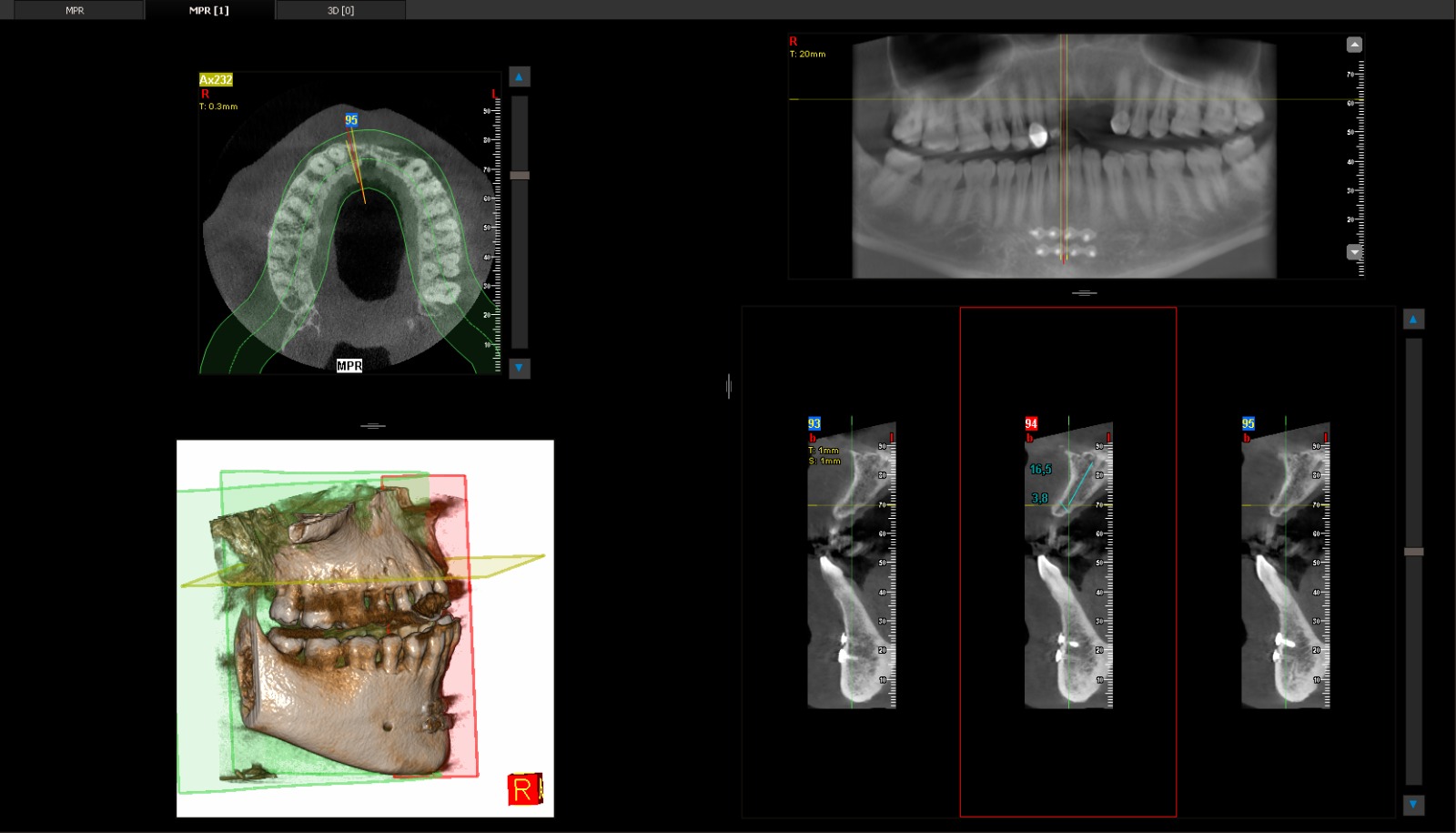Click the splitter handle below the panoramic view
This screenshot has width=1456, height=833.
click(x=1084, y=293)
